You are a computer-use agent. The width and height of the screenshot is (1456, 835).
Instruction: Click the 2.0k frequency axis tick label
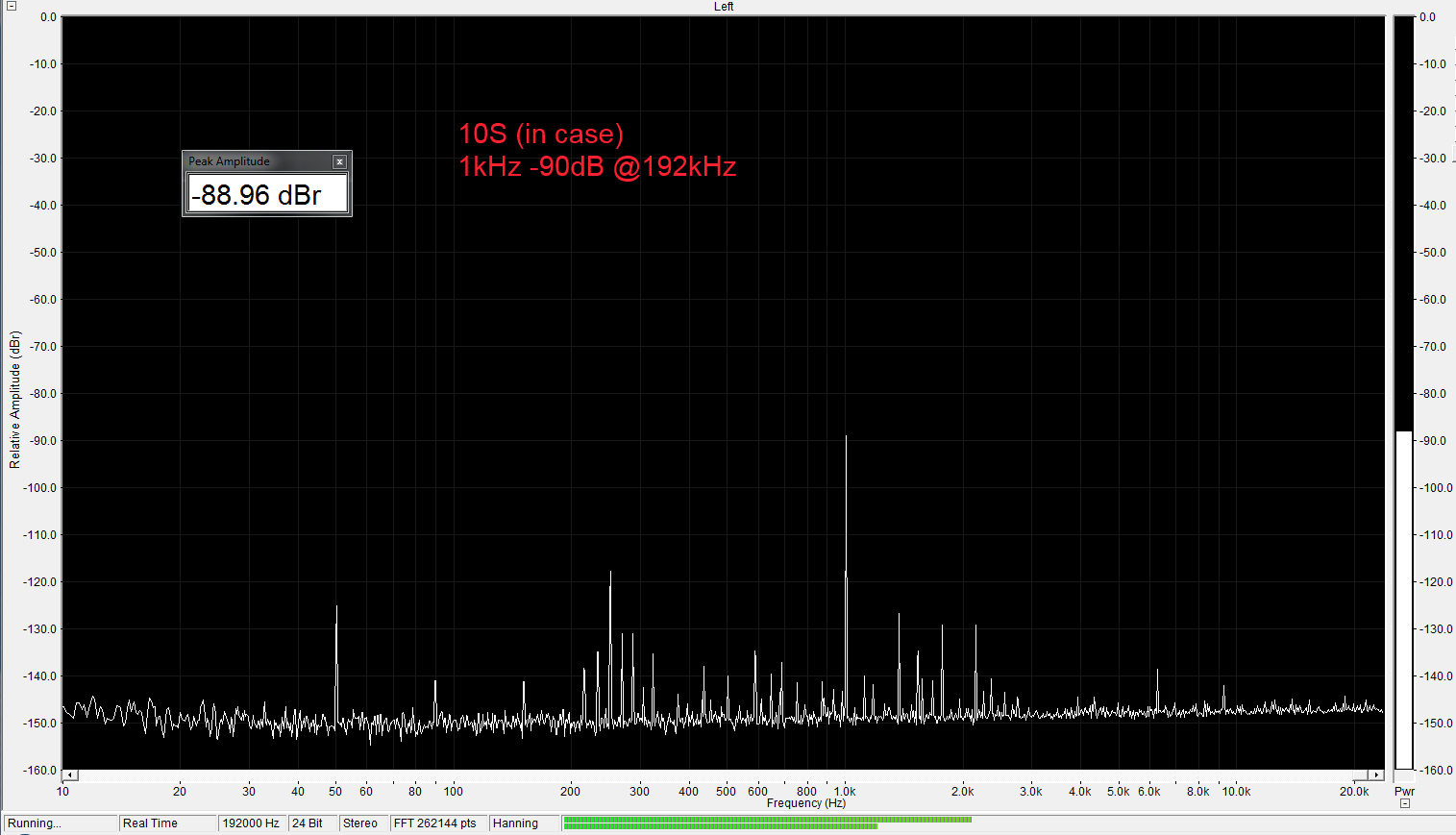click(x=963, y=792)
